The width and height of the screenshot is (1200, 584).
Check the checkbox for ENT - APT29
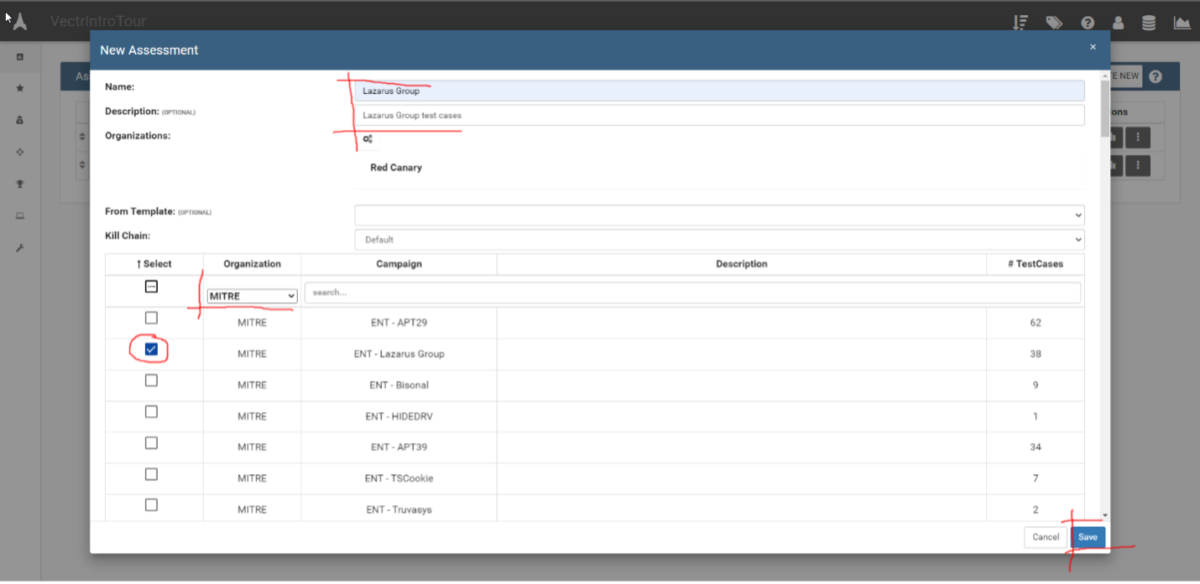tap(152, 317)
